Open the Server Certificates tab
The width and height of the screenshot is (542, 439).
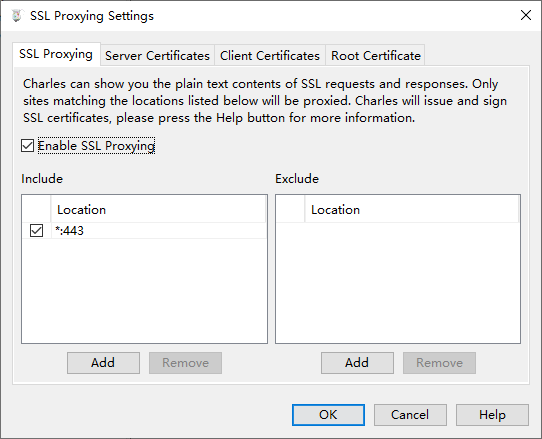(157, 56)
